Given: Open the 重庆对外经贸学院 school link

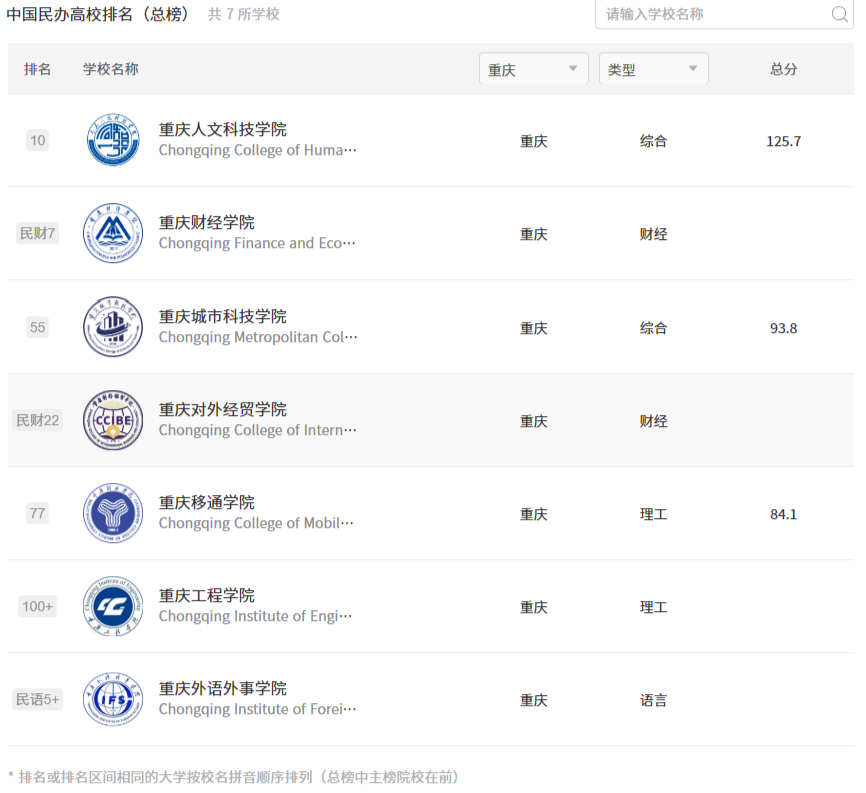Looking at the screenshot, I should pos(223,409).
